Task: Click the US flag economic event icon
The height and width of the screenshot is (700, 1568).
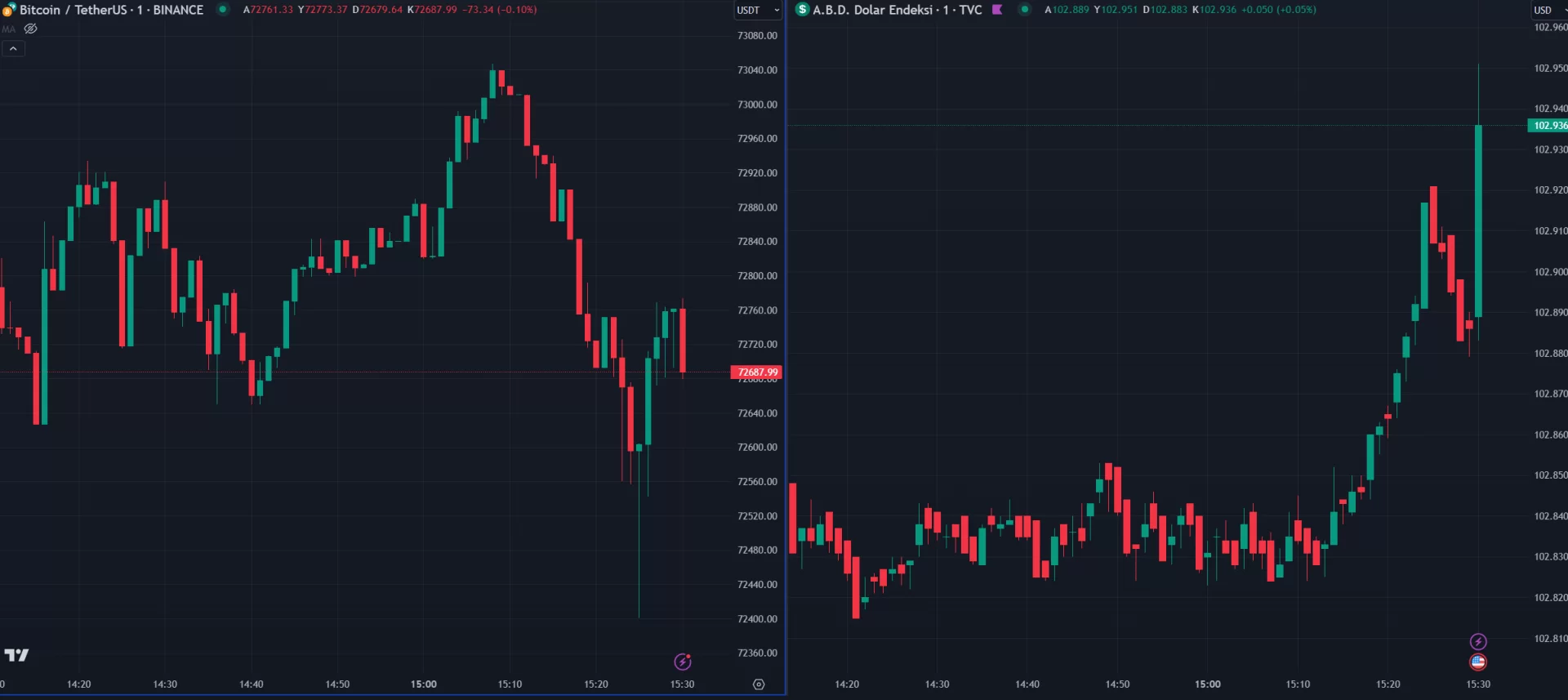Action: (x=1478, y=662)
